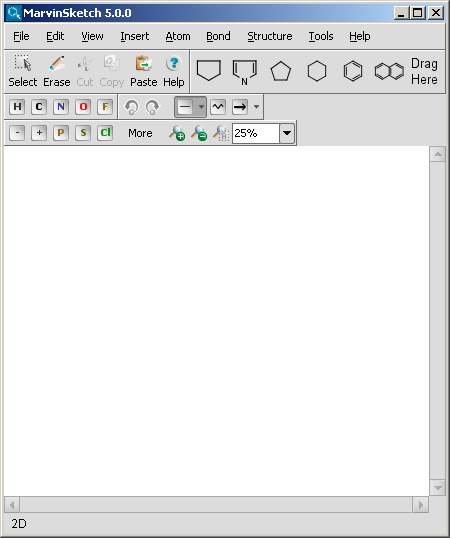Open the Atom menu
Screen dimensions: 450x538
(178, 36)
